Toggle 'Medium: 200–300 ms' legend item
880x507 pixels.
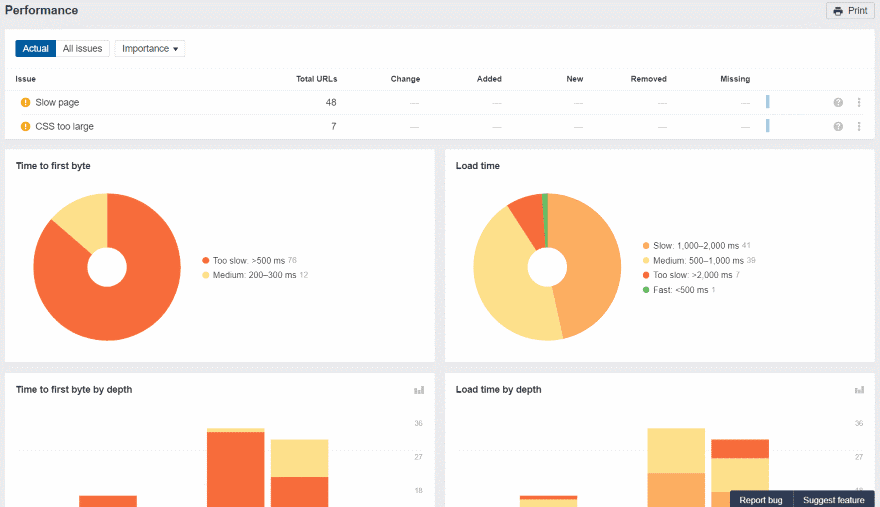coord(254,275)
